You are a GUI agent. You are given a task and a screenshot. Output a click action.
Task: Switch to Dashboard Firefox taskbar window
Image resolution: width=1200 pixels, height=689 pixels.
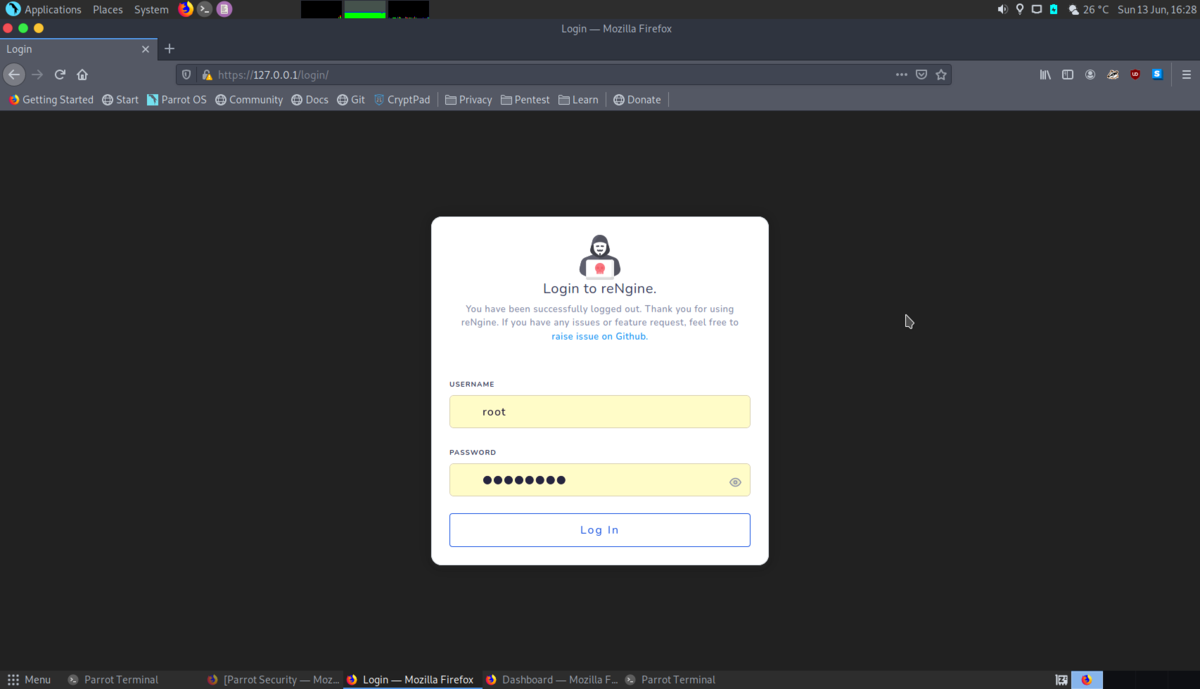click(551, 680)
